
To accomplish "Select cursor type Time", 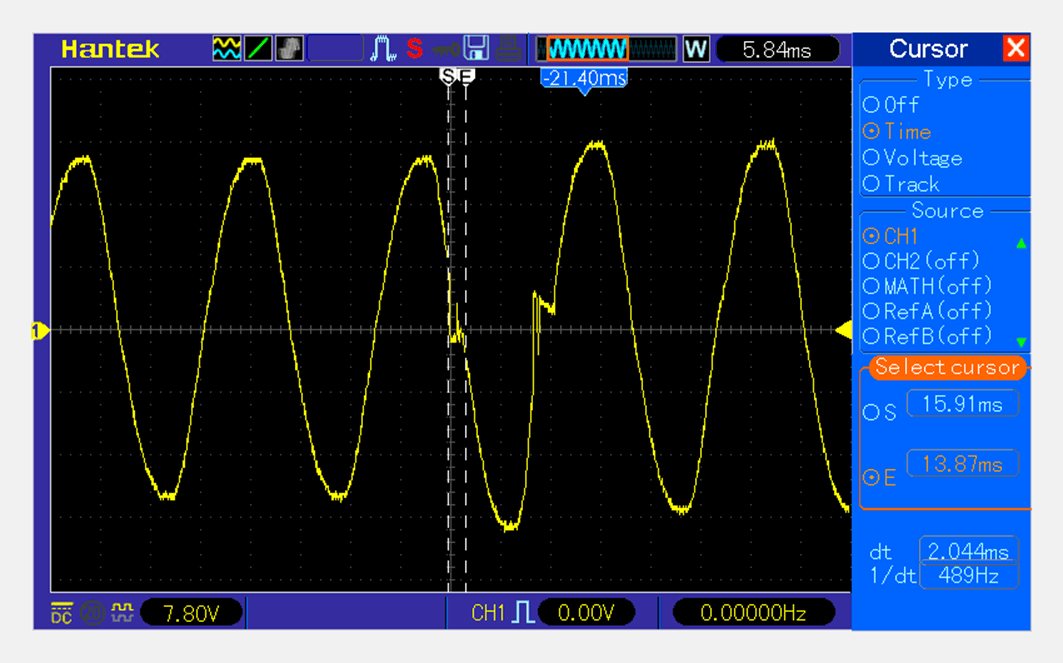I will point(898,132).
